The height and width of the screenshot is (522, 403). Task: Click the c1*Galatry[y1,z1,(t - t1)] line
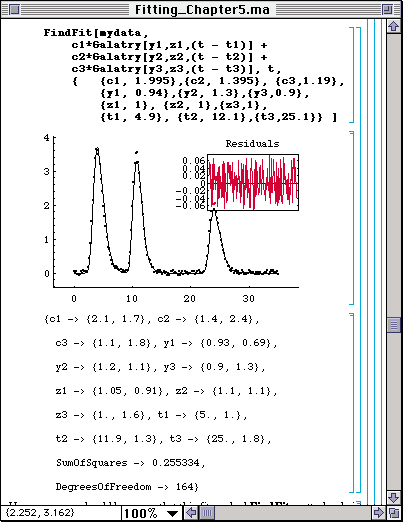[169, 45]
